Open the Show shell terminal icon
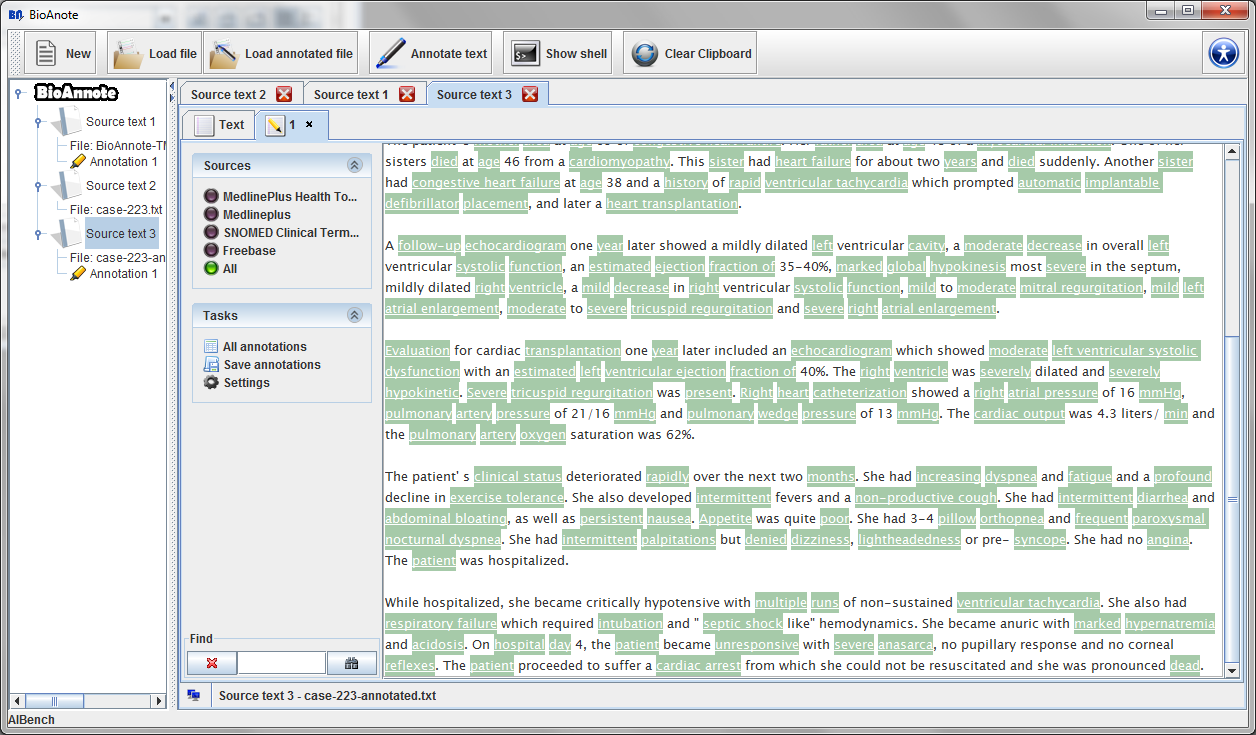This screenshot has height=735, width=1256. (524, 54)
